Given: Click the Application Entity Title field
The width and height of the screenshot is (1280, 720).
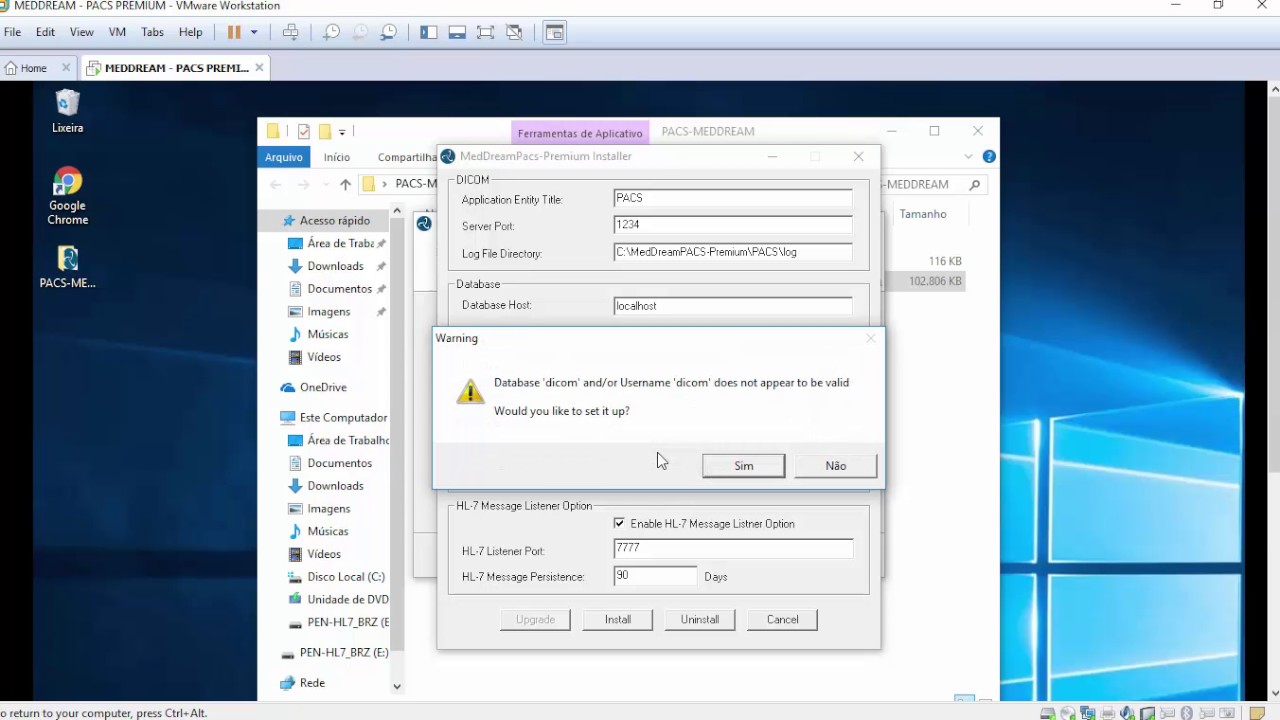Looking at the screenshot, I should click(733, 198).
